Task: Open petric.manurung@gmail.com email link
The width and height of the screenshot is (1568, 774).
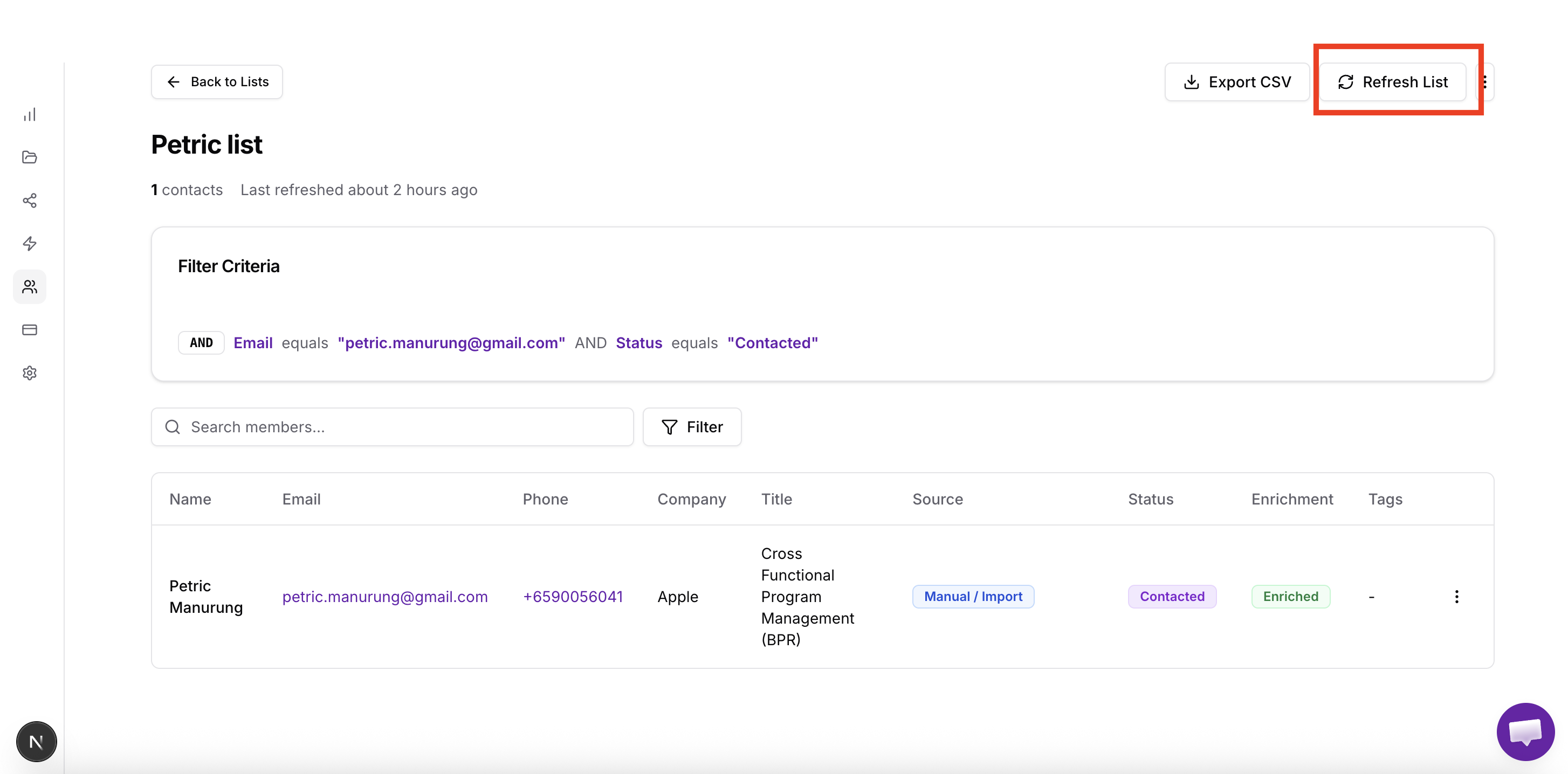Action: (x=384, y=596)
